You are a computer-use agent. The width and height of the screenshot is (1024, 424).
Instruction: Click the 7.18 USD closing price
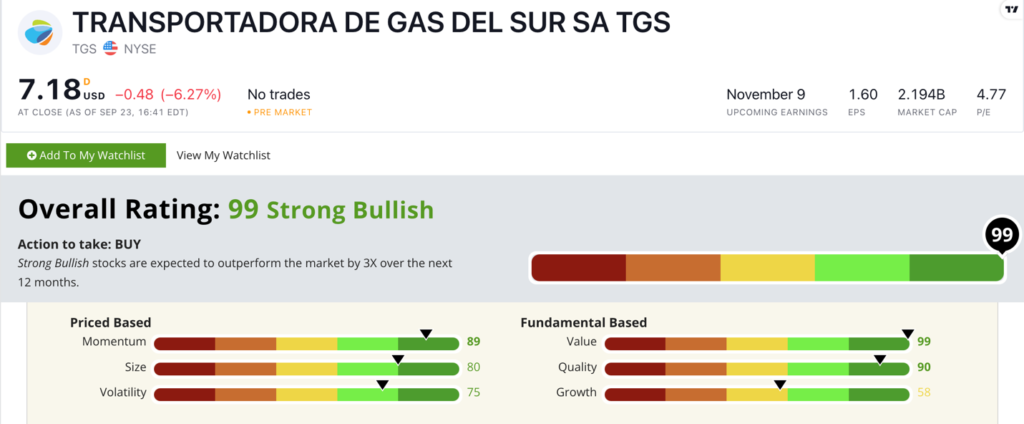(50, 92)
